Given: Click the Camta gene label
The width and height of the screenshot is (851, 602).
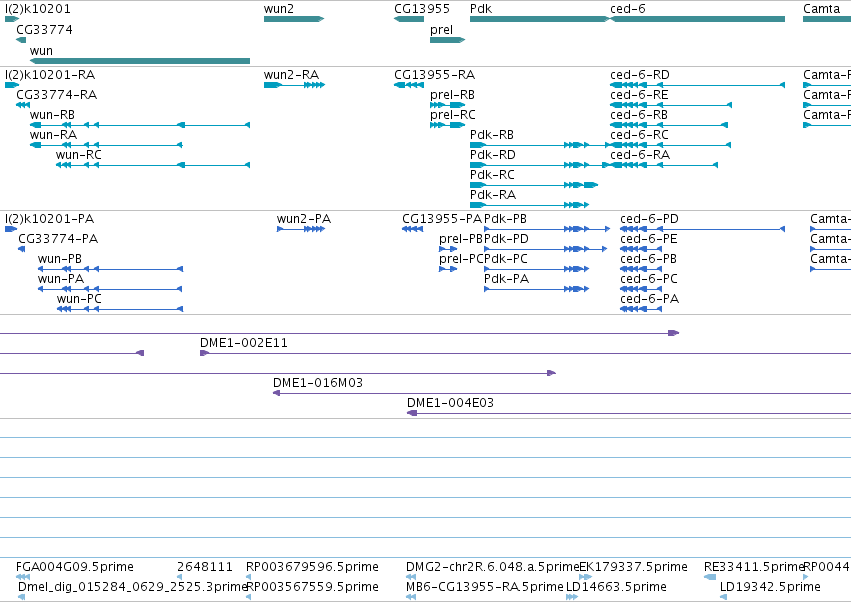Looking at the screenshot, I should point(821,9).
